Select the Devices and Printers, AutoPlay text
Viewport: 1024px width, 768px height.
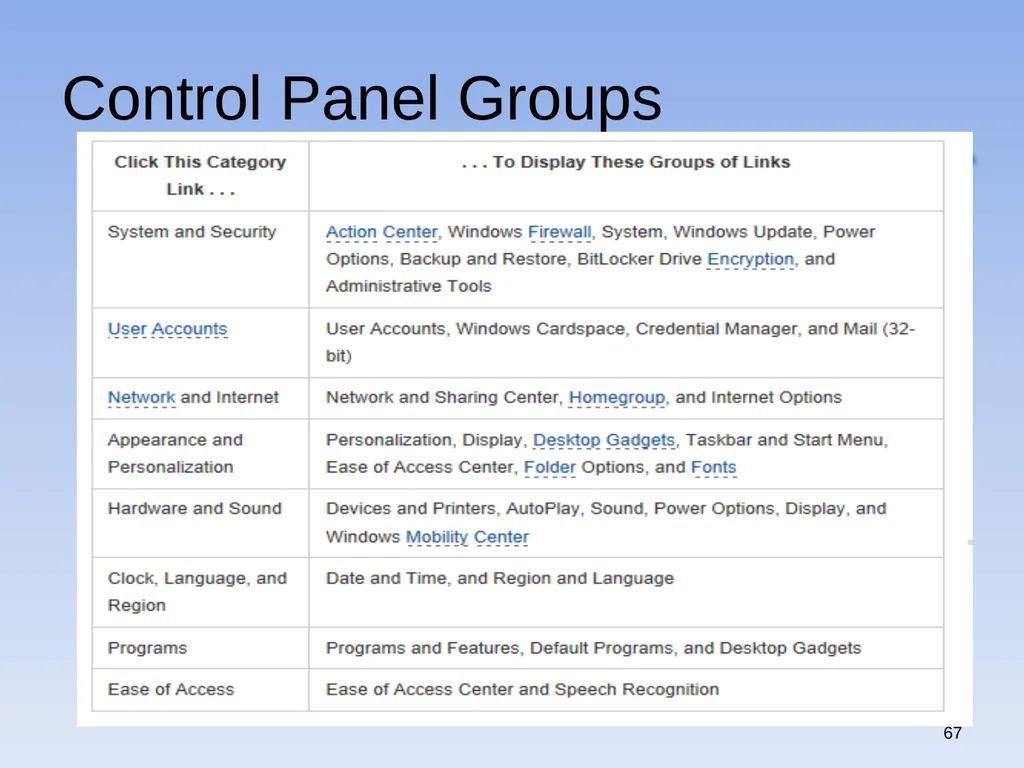tap(606, 522)
